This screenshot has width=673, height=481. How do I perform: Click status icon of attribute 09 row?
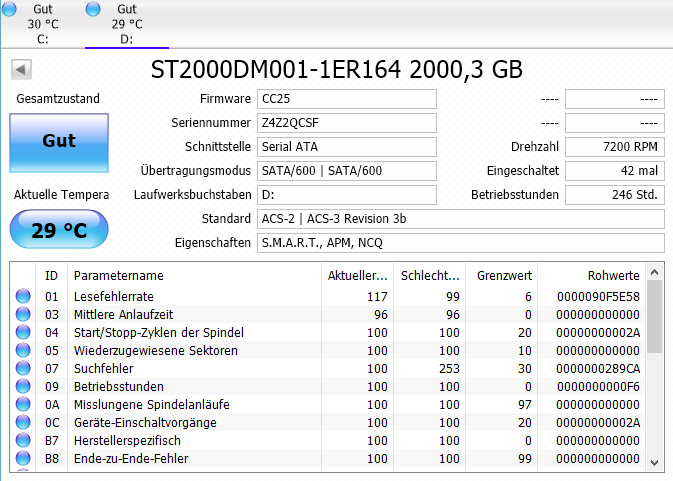tap(23, 386)
